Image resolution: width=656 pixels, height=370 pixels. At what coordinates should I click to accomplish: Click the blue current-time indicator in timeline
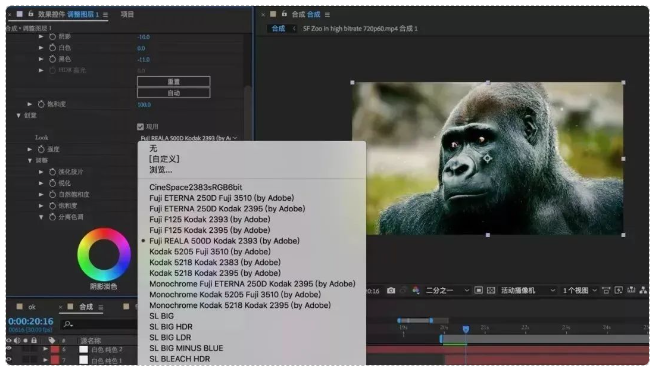pyautogui.click(x=466, y=330)
